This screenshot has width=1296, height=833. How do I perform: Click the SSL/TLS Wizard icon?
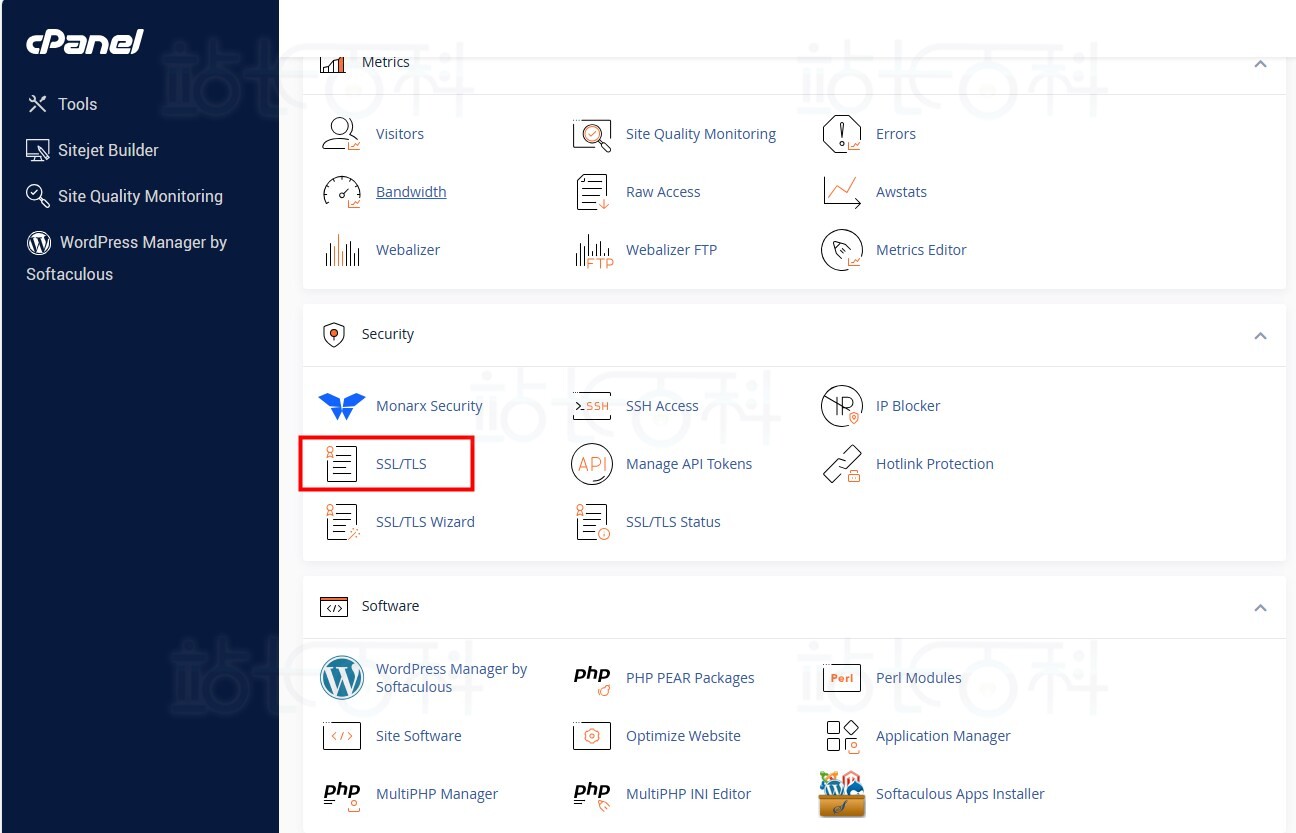(341, 522)
